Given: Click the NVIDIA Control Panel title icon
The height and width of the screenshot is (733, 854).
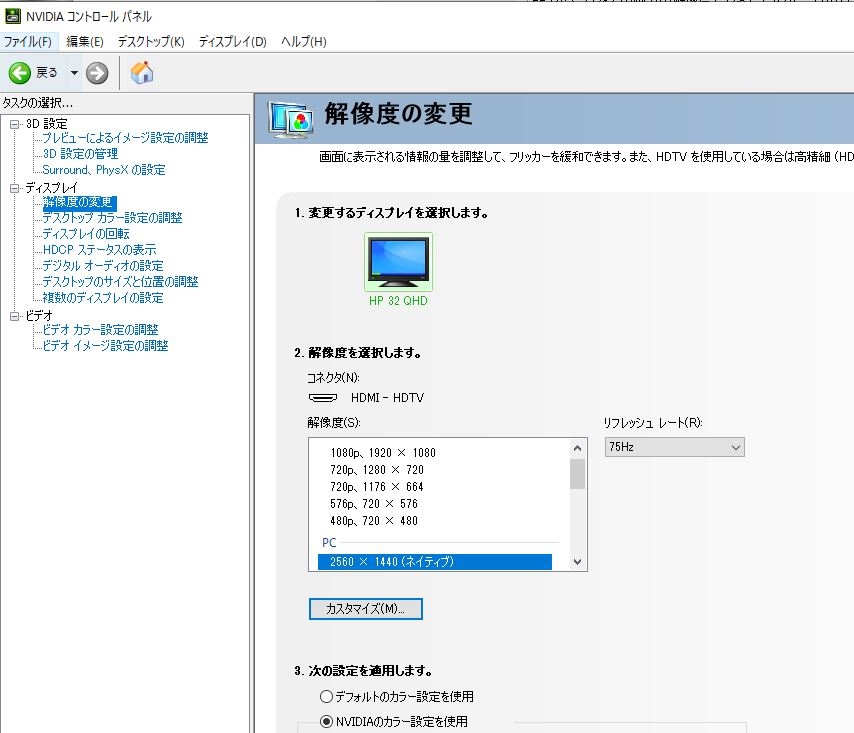Looking at the screenshot, I should tap(13, 16).
